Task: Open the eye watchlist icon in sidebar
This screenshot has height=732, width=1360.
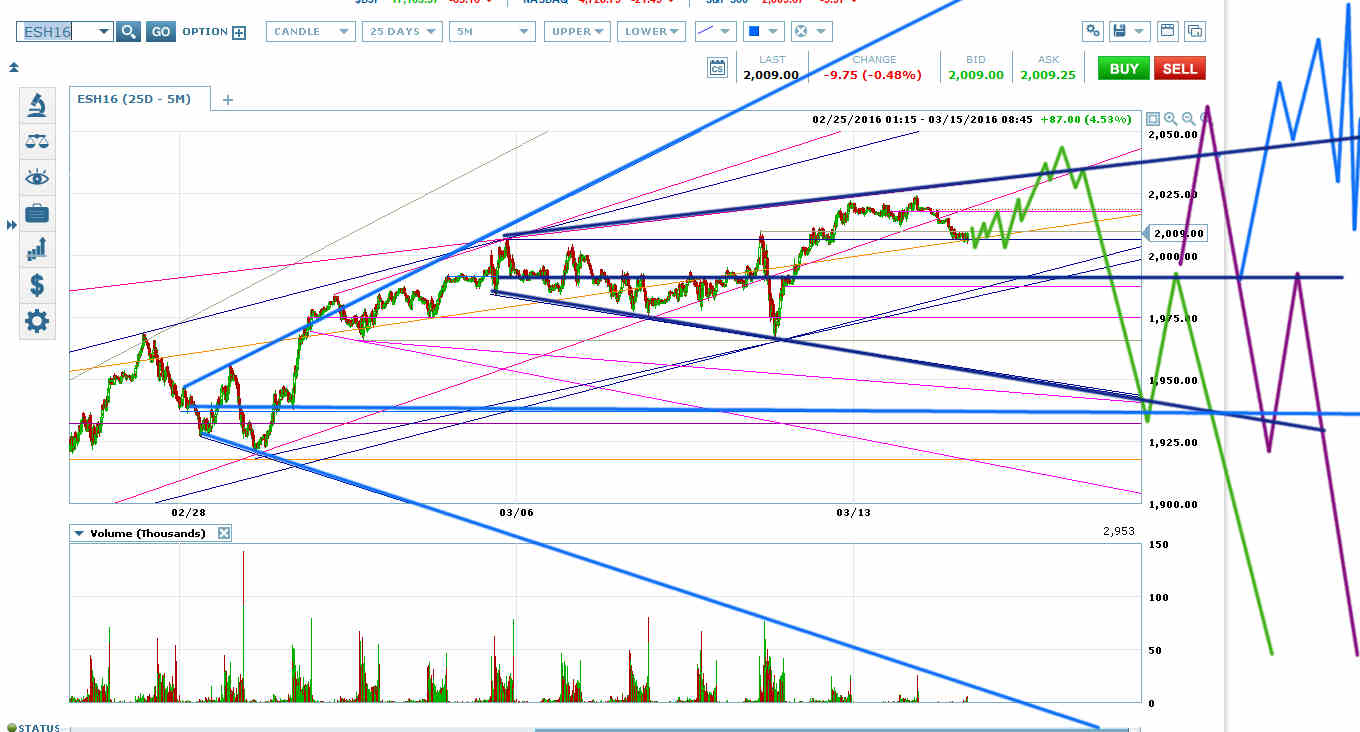Action: [x=37, y=177]
